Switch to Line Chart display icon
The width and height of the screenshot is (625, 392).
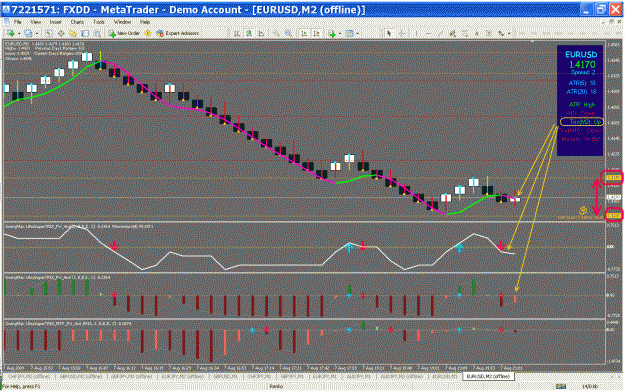pos(261,33)
